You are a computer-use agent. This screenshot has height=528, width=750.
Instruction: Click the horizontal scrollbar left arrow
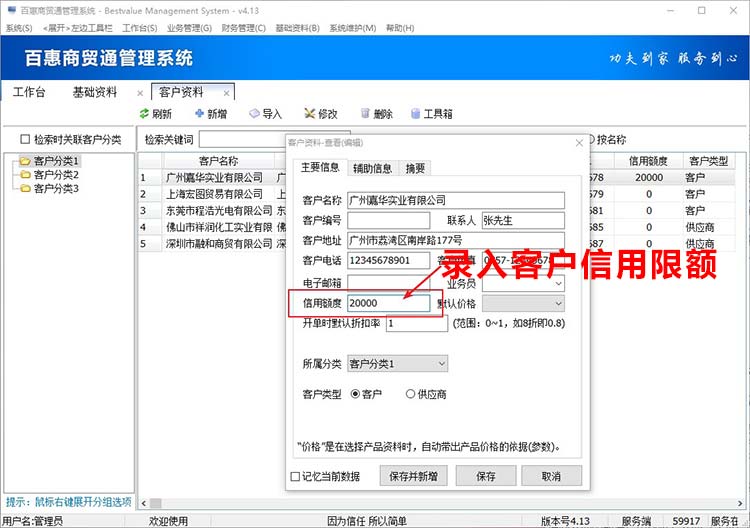143,503
